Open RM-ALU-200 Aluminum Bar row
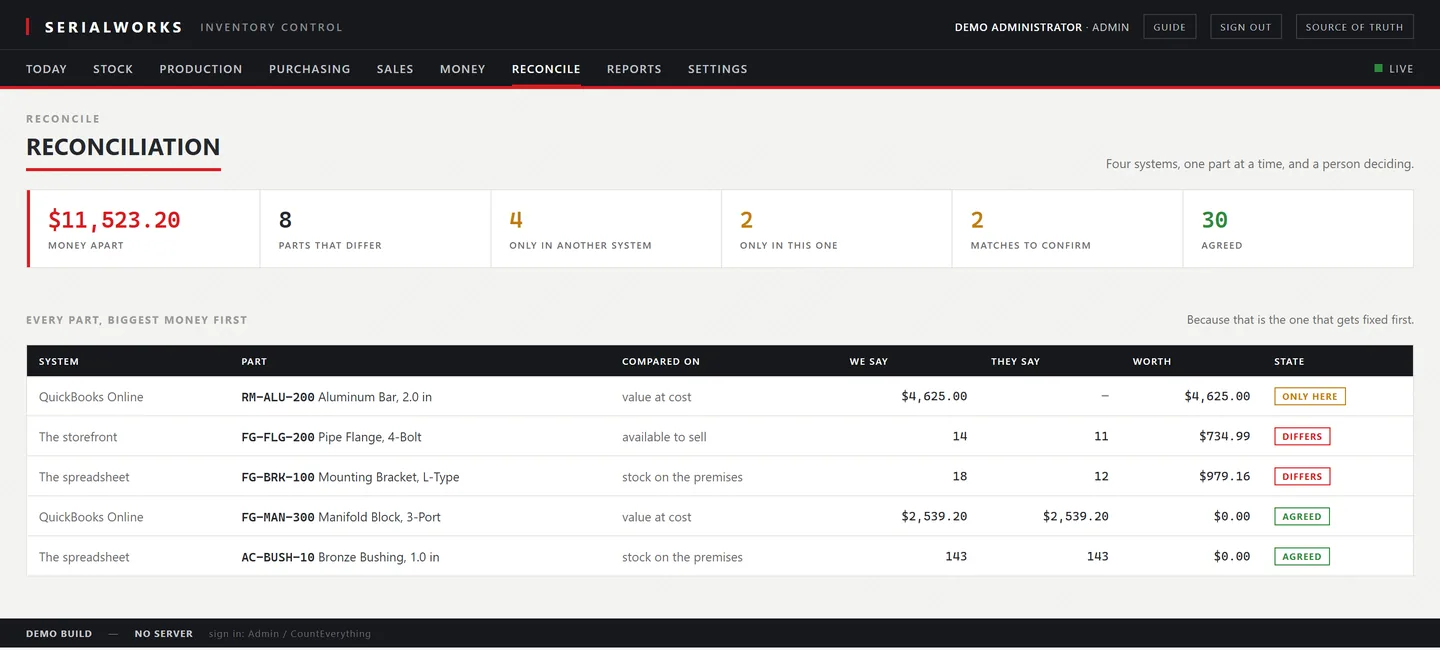 pos(720,397)
